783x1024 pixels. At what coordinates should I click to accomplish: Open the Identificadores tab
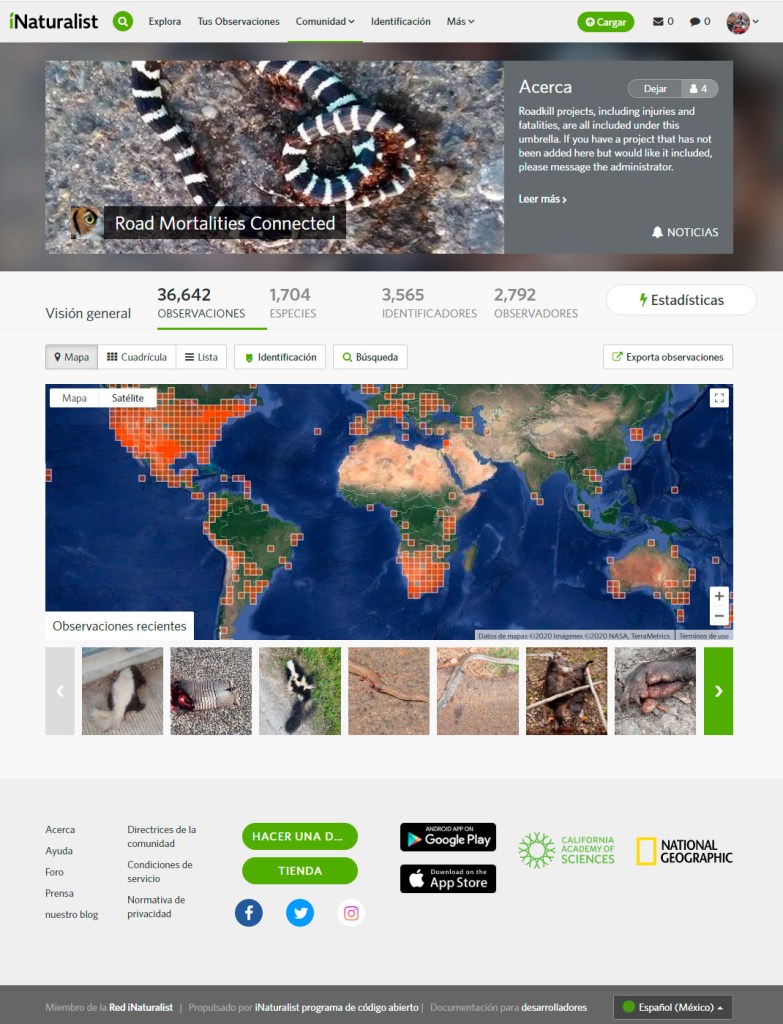pyautogui.click(x=429, y=304)
